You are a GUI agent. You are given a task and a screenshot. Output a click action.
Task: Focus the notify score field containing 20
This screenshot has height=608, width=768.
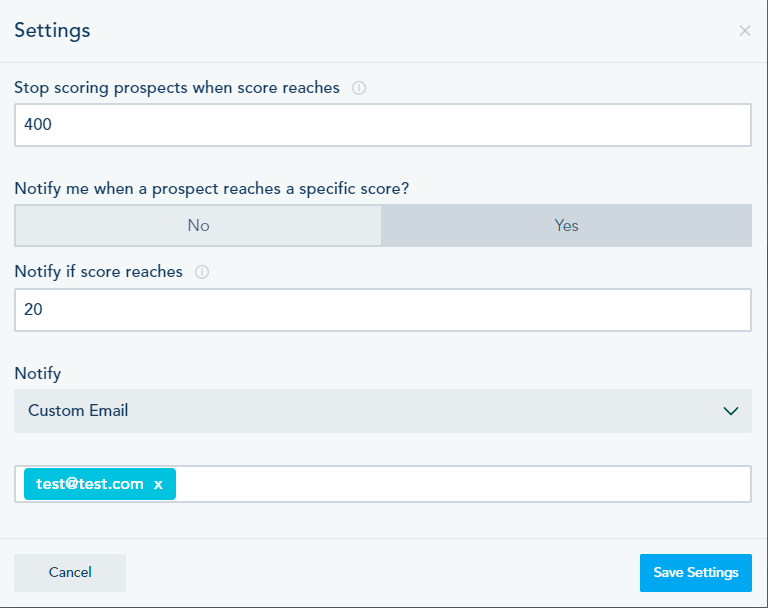[382, 310]
